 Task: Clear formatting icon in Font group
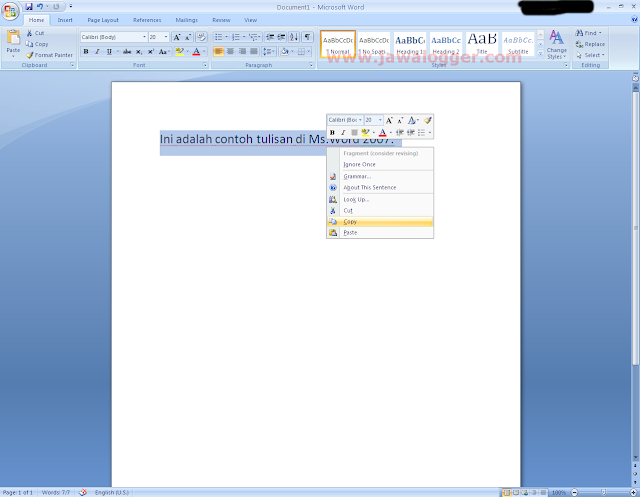(201, 37)
